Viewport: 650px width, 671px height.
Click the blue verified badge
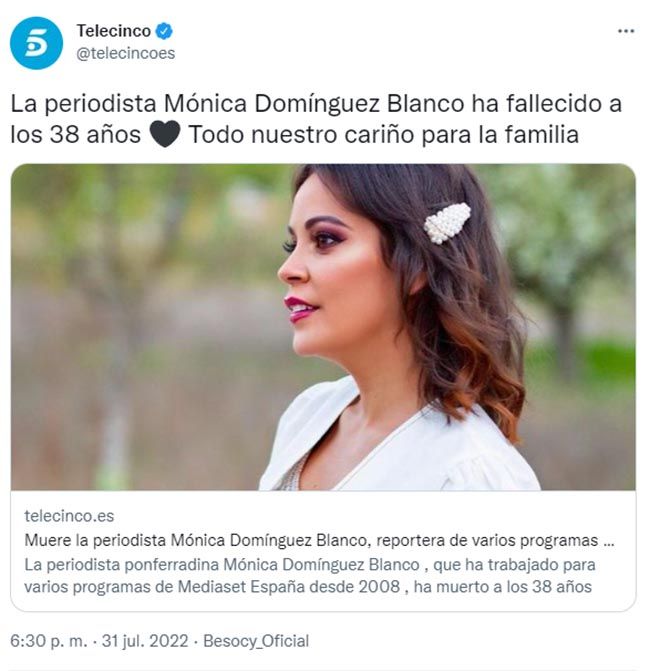[164, 31]
